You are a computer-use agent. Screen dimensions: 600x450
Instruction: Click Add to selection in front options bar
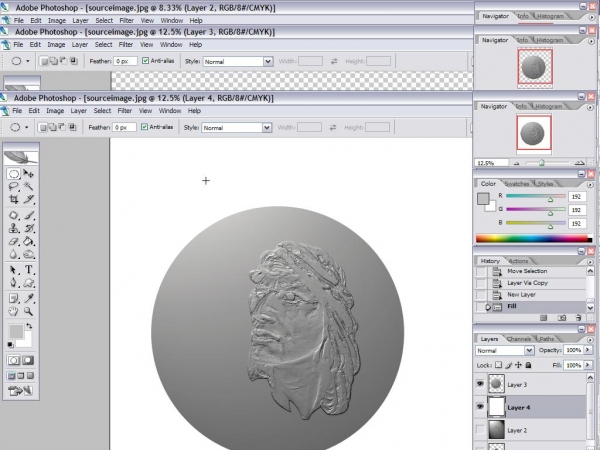click(x=53, y=127)
